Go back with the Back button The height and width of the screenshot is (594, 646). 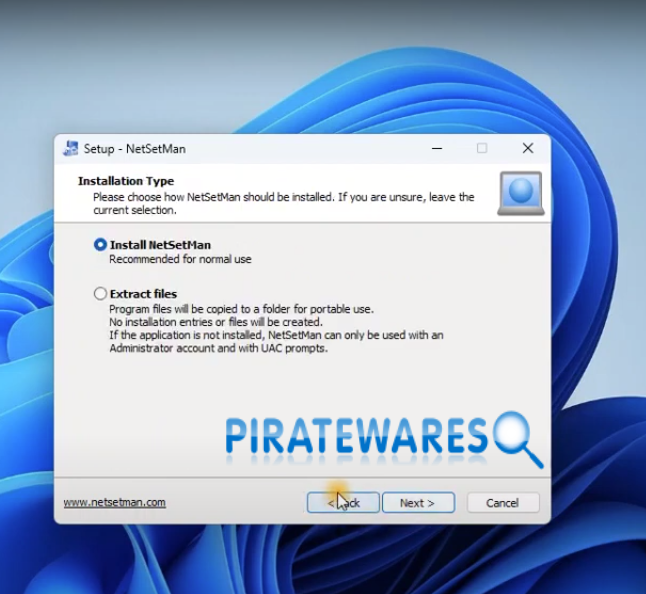point(343,503)
